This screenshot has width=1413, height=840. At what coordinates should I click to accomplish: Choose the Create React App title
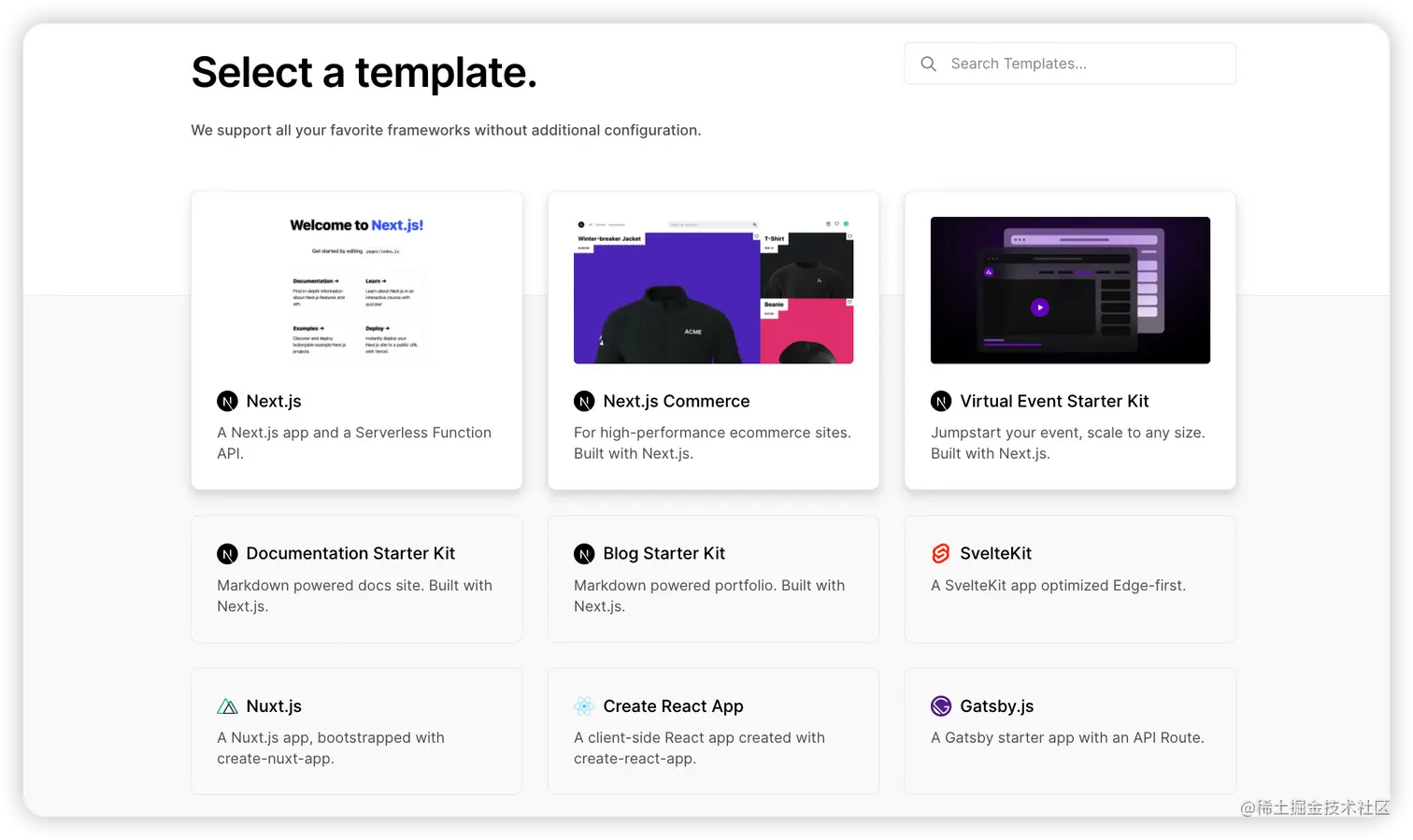674,706
